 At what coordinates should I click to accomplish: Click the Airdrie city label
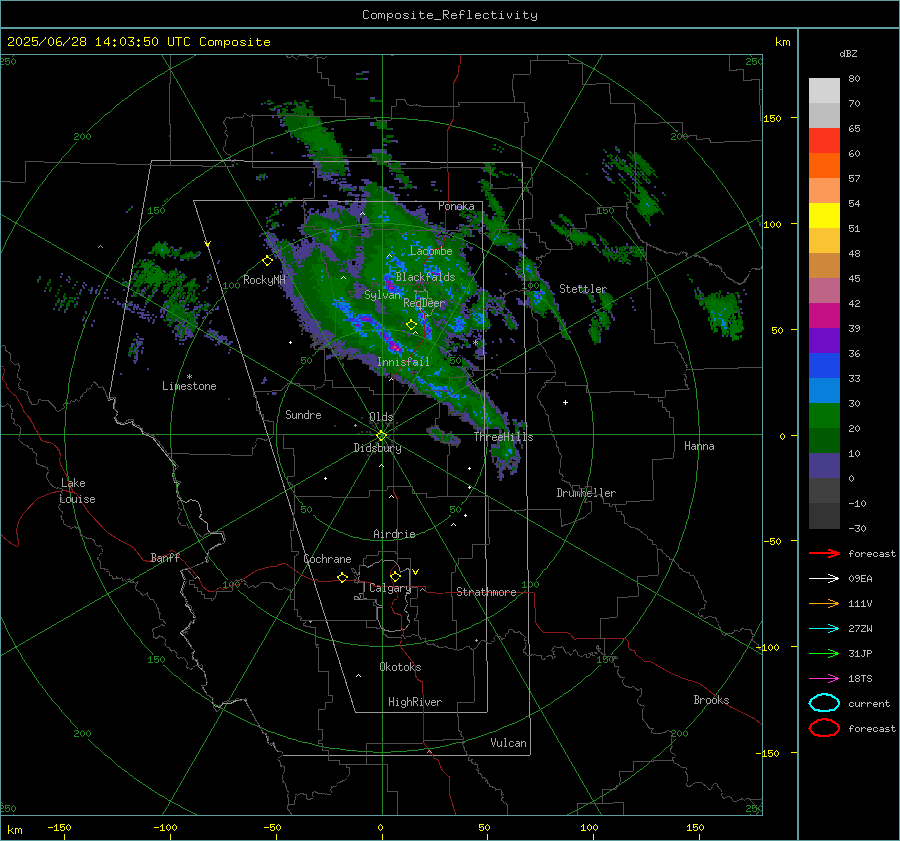(x=394, y=534)
